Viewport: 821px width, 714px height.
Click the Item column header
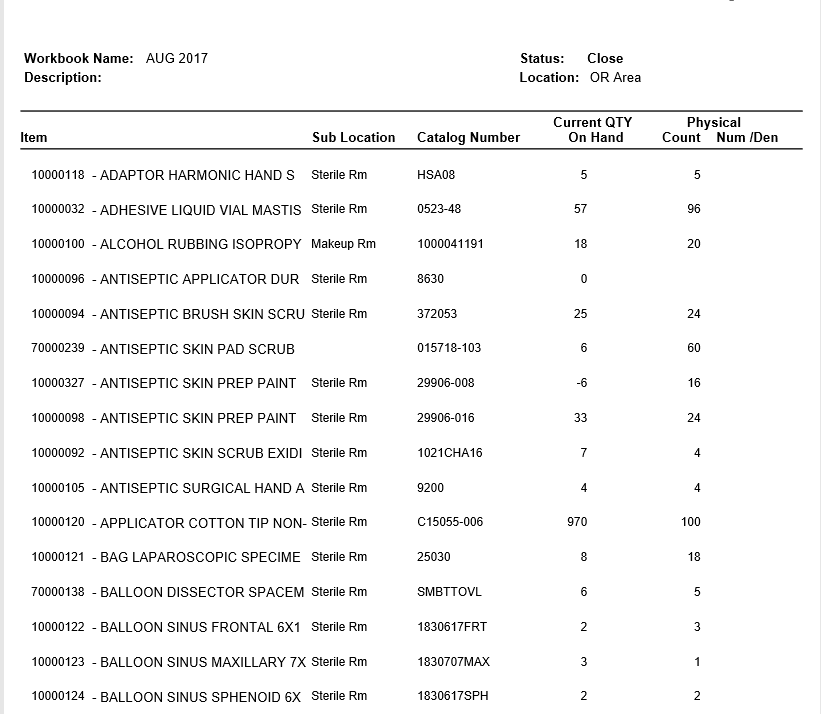coord(34,137)
